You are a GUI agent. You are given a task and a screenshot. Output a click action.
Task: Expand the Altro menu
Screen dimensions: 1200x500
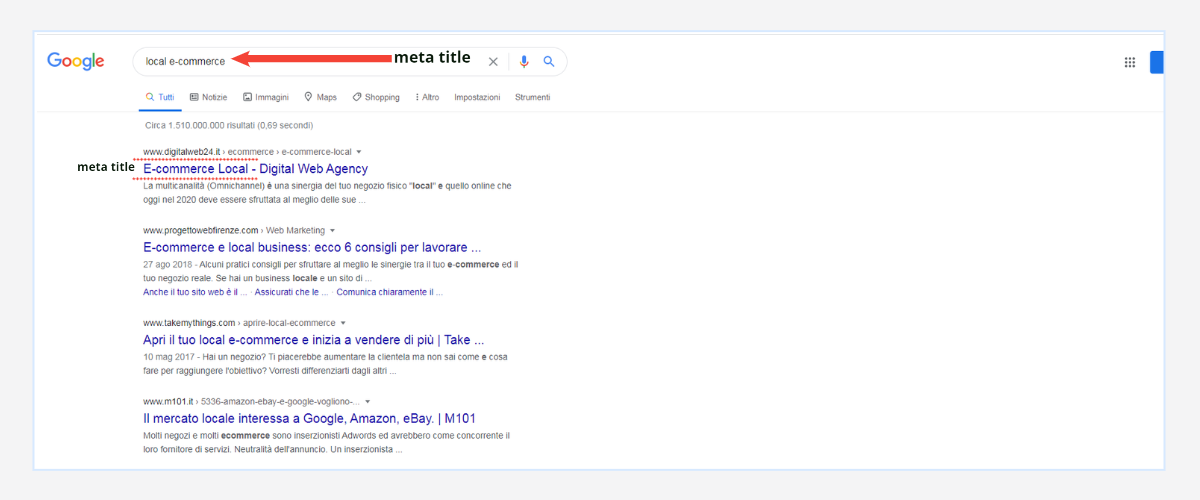click(x=426, y=97)
